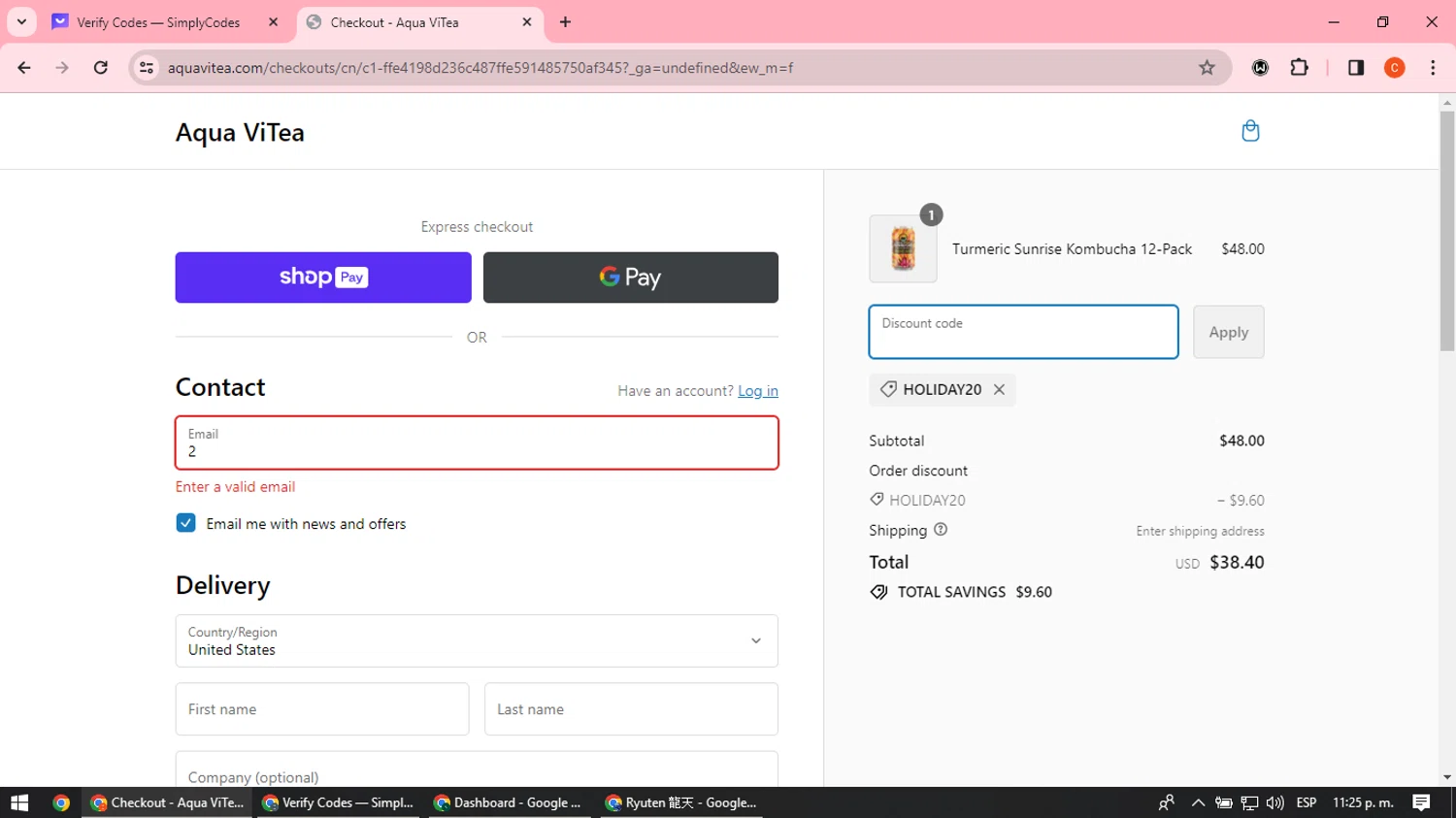
Task: Click the TOTAL SAVINGS $9.60 text
Action: pos(975,592)
